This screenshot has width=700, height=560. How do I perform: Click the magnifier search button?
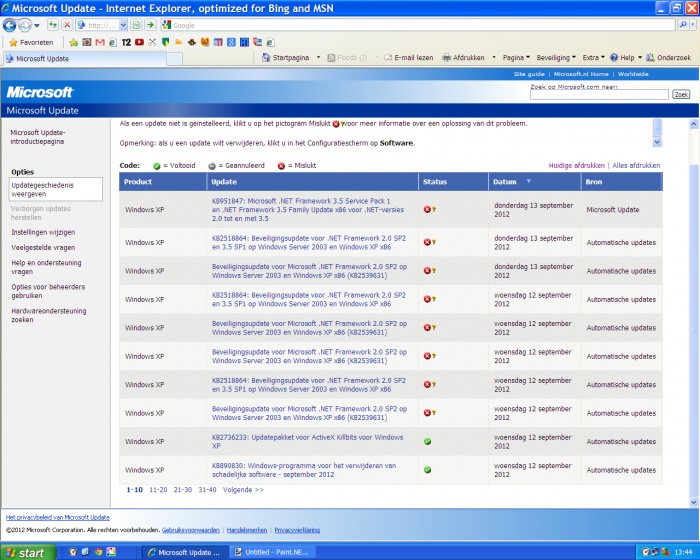click(x=683, y=25)
